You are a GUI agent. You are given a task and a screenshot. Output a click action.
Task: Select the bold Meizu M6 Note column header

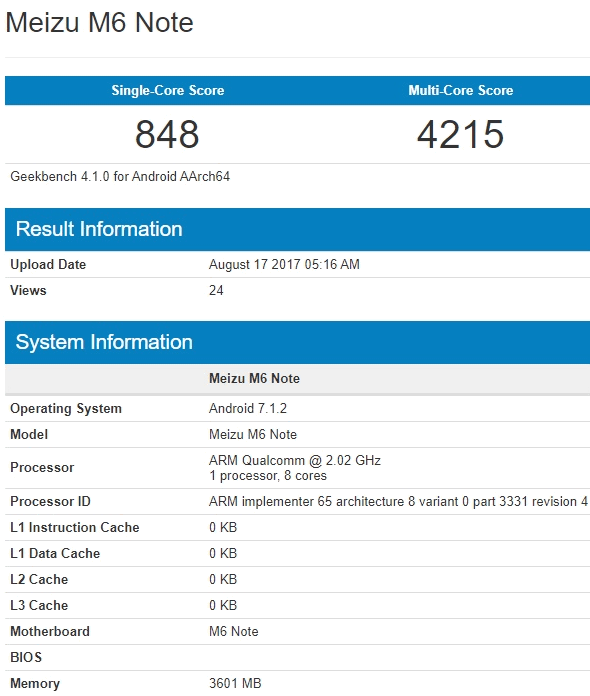click(254, 378)
